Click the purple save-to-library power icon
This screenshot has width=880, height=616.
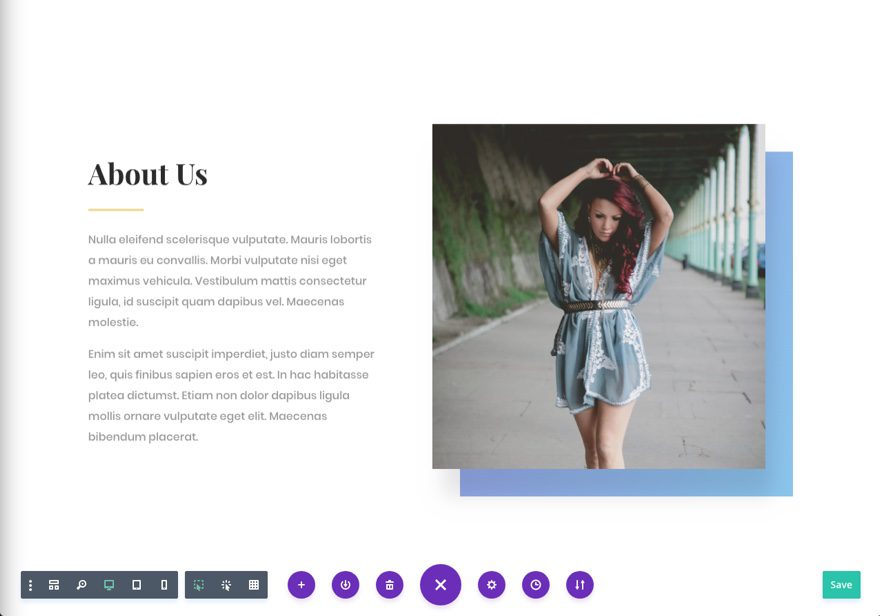tap(345, 585)
